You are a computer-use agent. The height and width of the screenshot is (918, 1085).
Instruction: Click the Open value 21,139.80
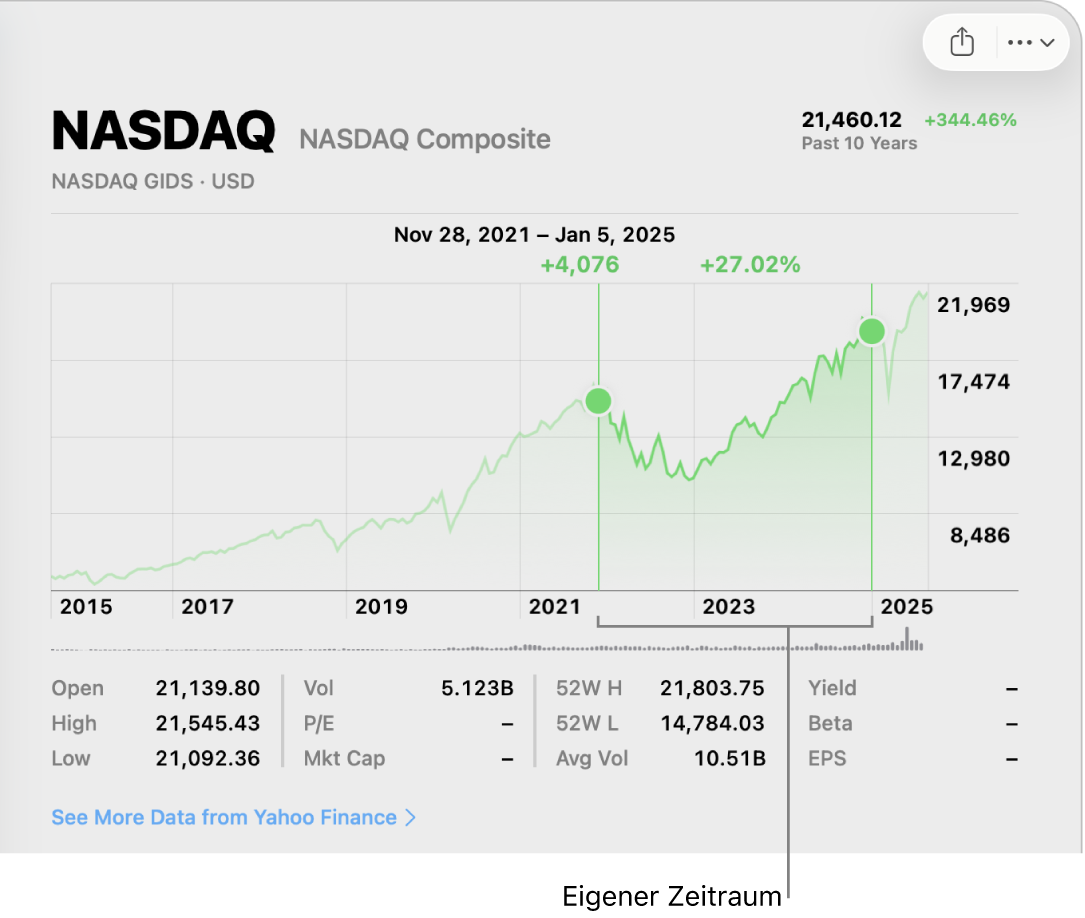pos(208,688)
